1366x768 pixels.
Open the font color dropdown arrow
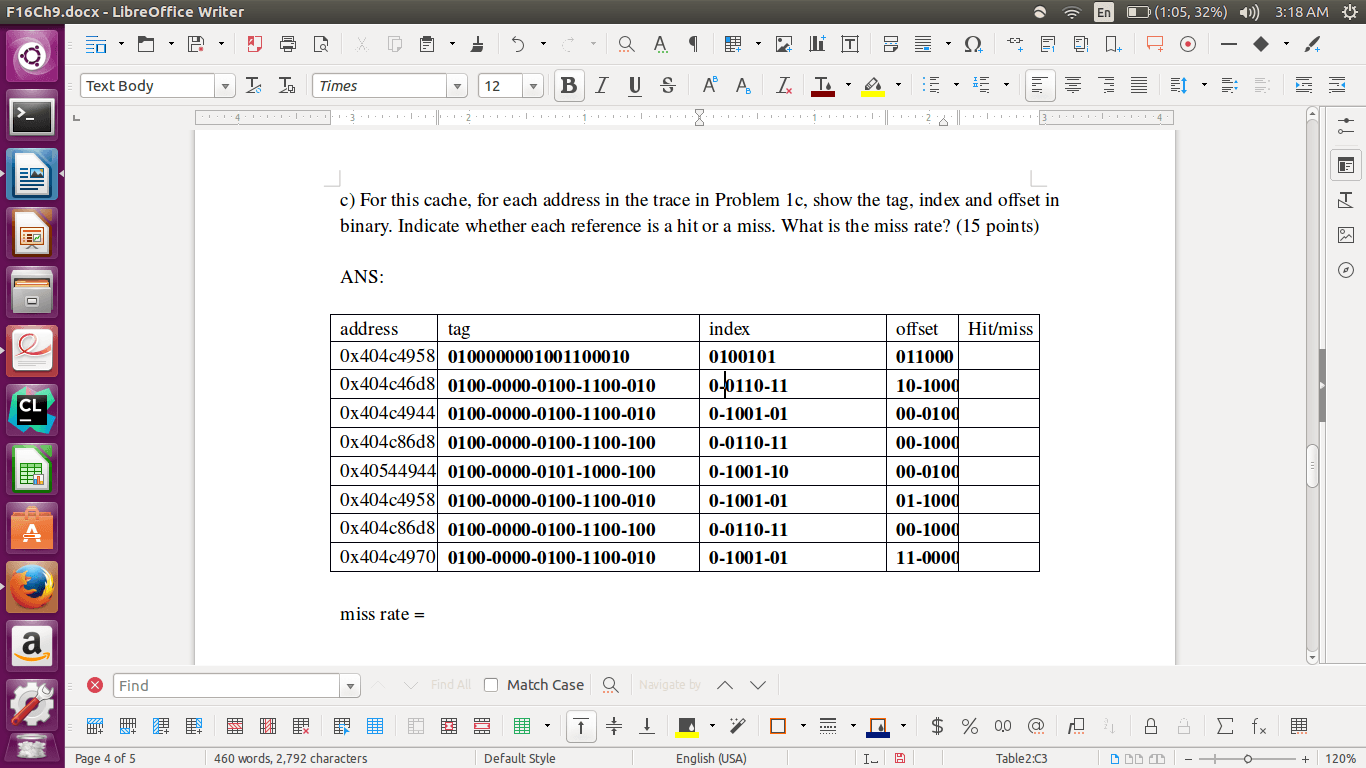[848, 86]
